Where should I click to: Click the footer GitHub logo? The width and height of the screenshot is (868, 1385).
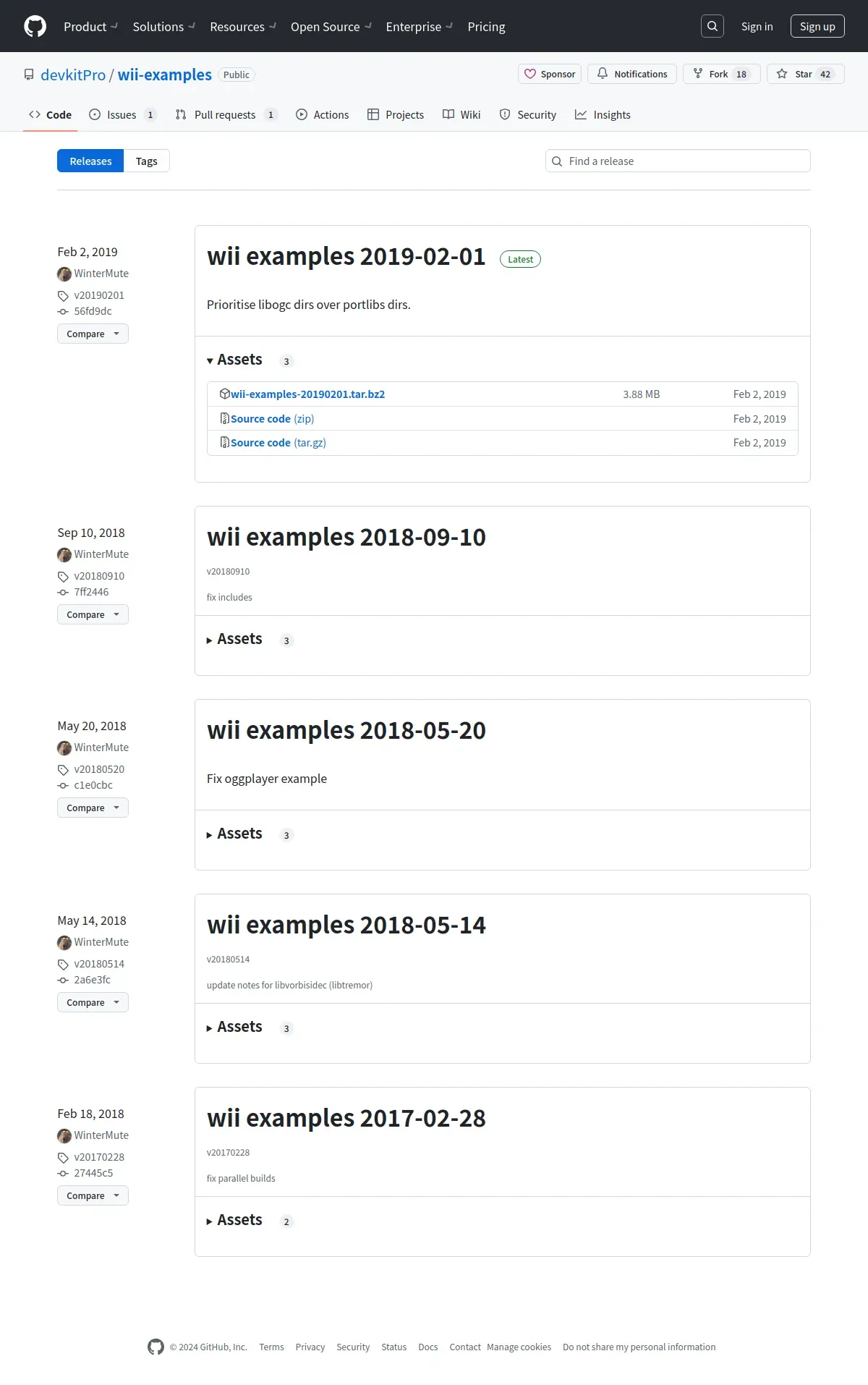(156, 1347)
